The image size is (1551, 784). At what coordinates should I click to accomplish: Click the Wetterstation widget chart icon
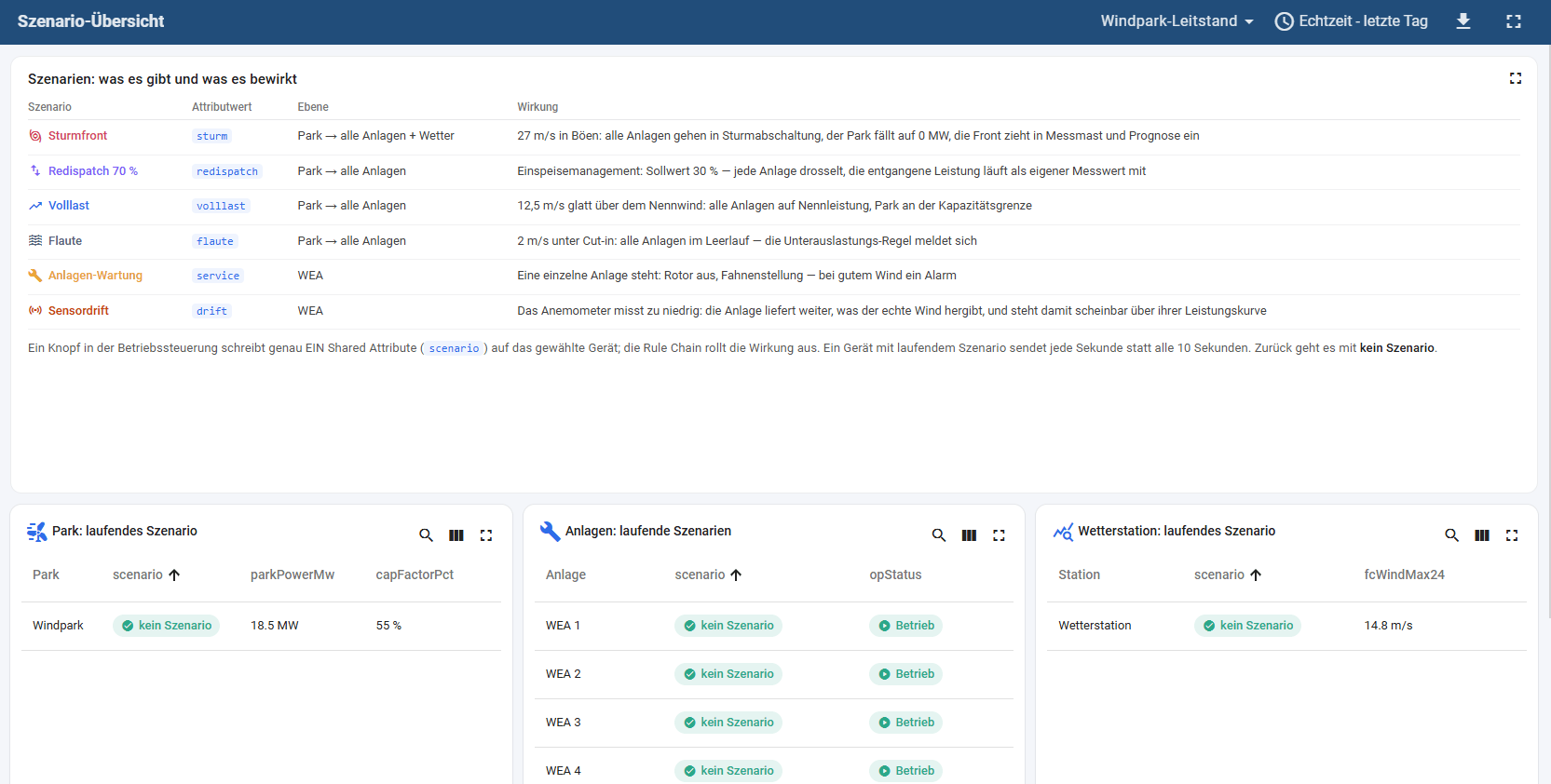(x=1063, y=532)
